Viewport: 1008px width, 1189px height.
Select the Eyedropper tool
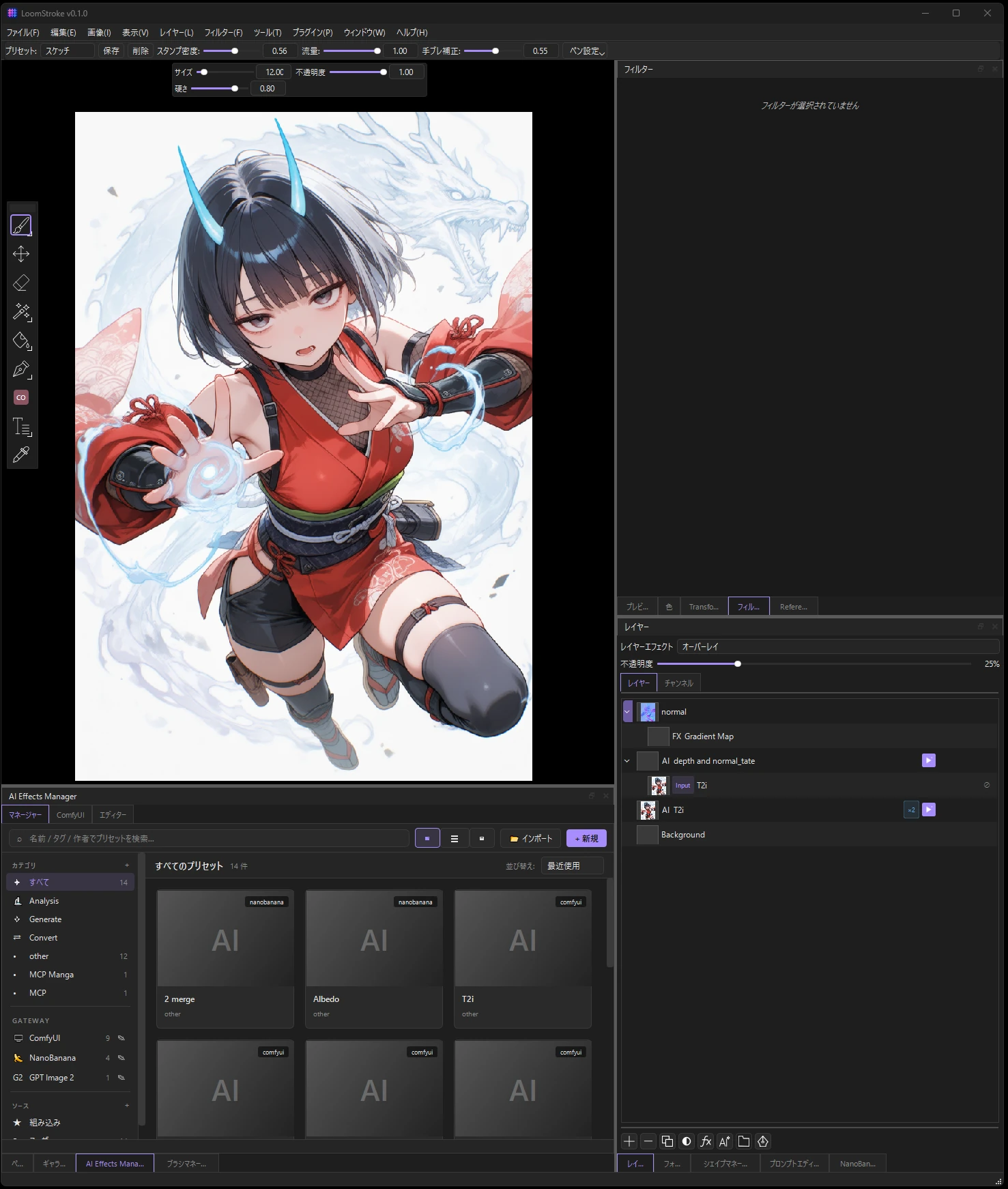tap(21, 455)
